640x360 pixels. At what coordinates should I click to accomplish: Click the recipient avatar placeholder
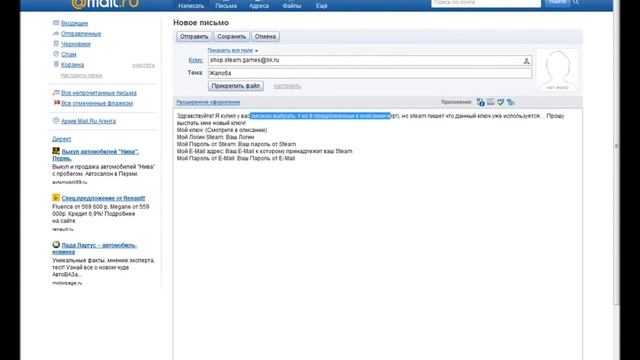558,70
